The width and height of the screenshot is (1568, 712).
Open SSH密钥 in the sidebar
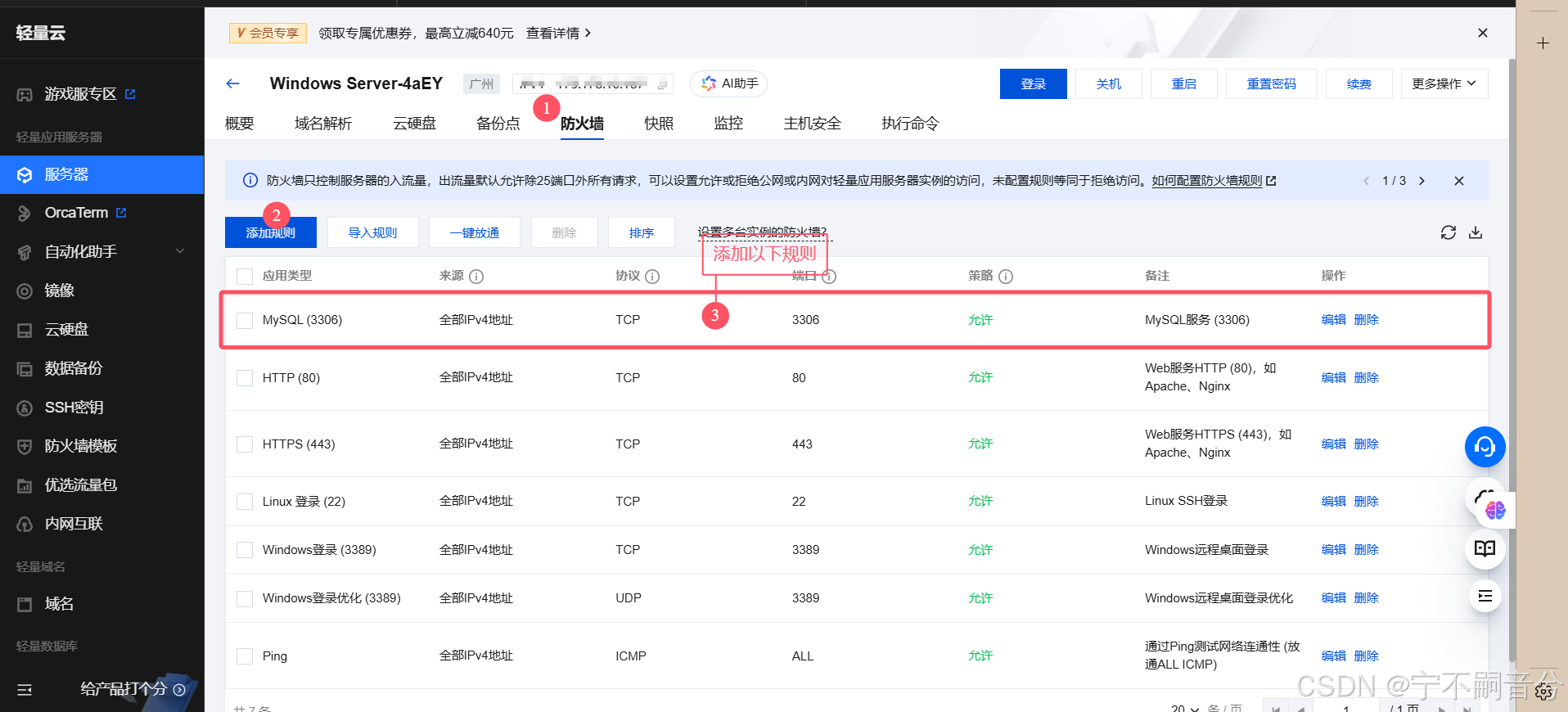click(74, 408)
